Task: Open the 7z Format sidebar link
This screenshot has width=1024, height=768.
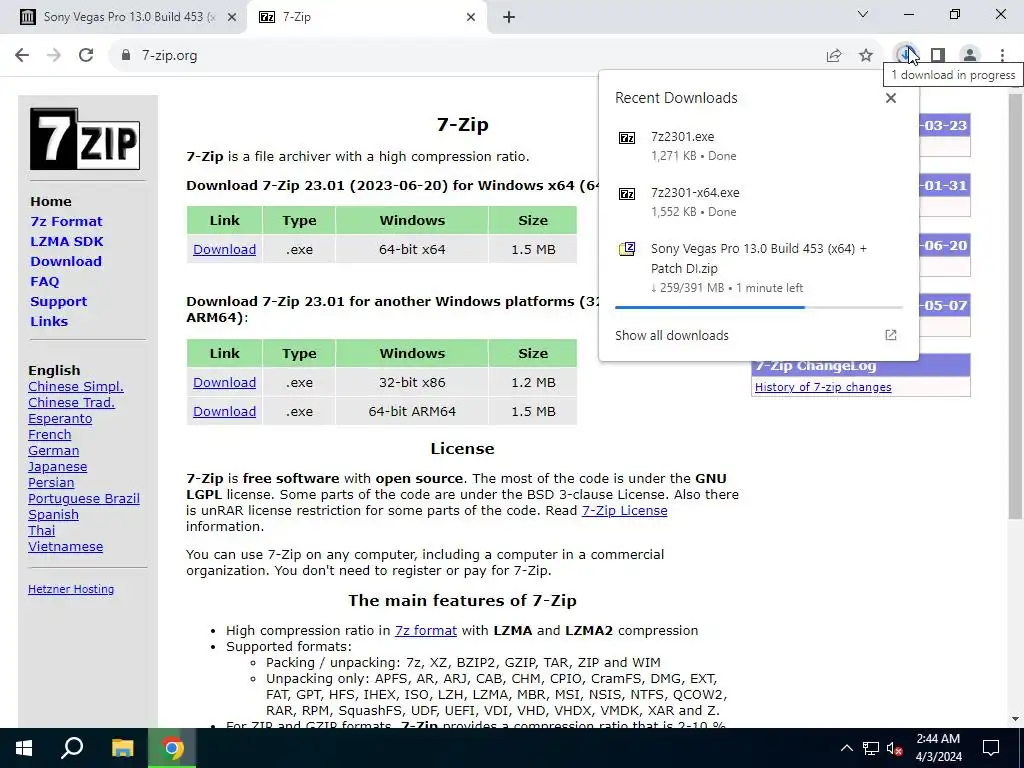Action: point(66,221)
